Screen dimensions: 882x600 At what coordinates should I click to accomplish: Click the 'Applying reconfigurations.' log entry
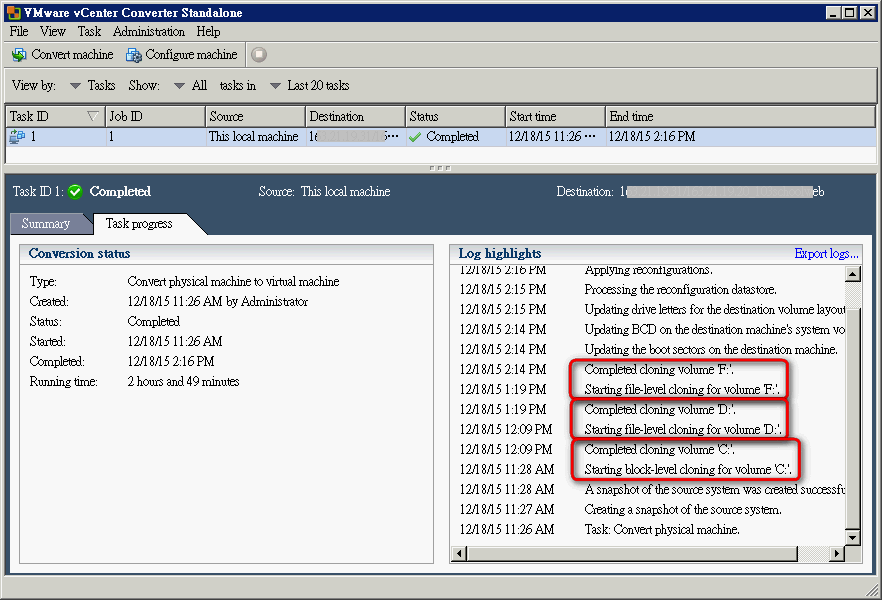coord(649,270)
